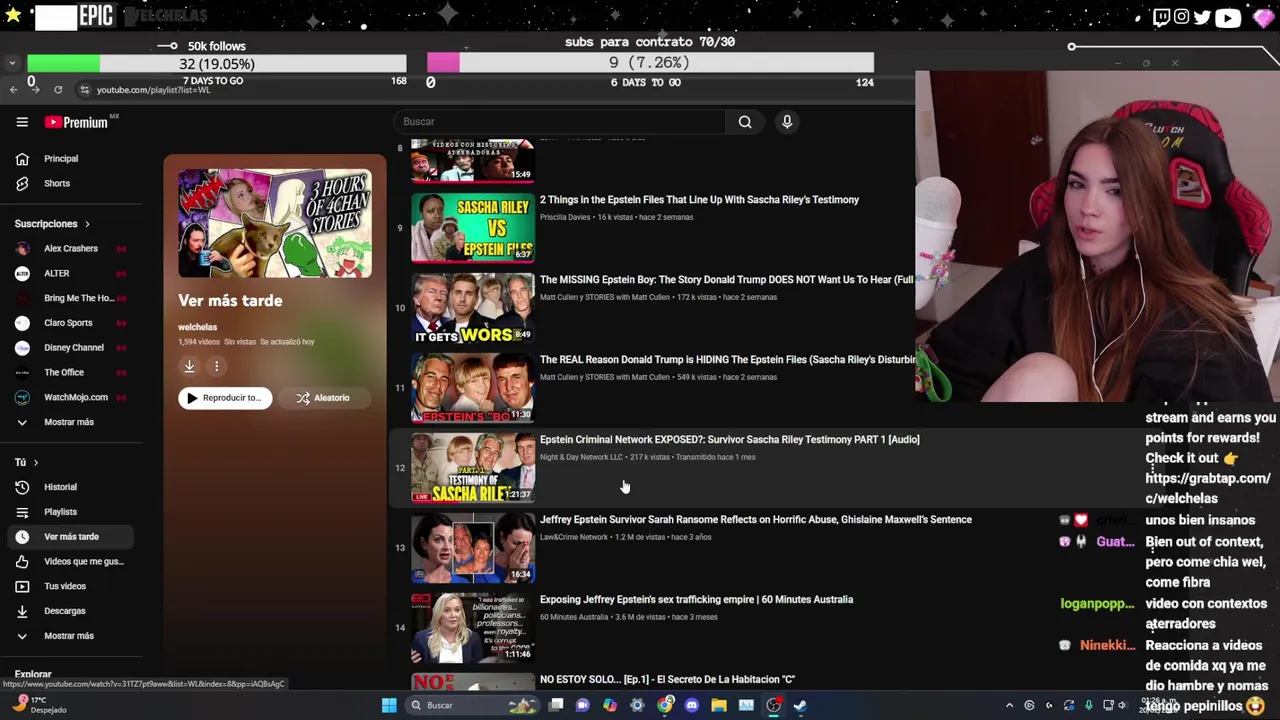Open 'Epstein Criminal Network EXPOSED' title

729,440
